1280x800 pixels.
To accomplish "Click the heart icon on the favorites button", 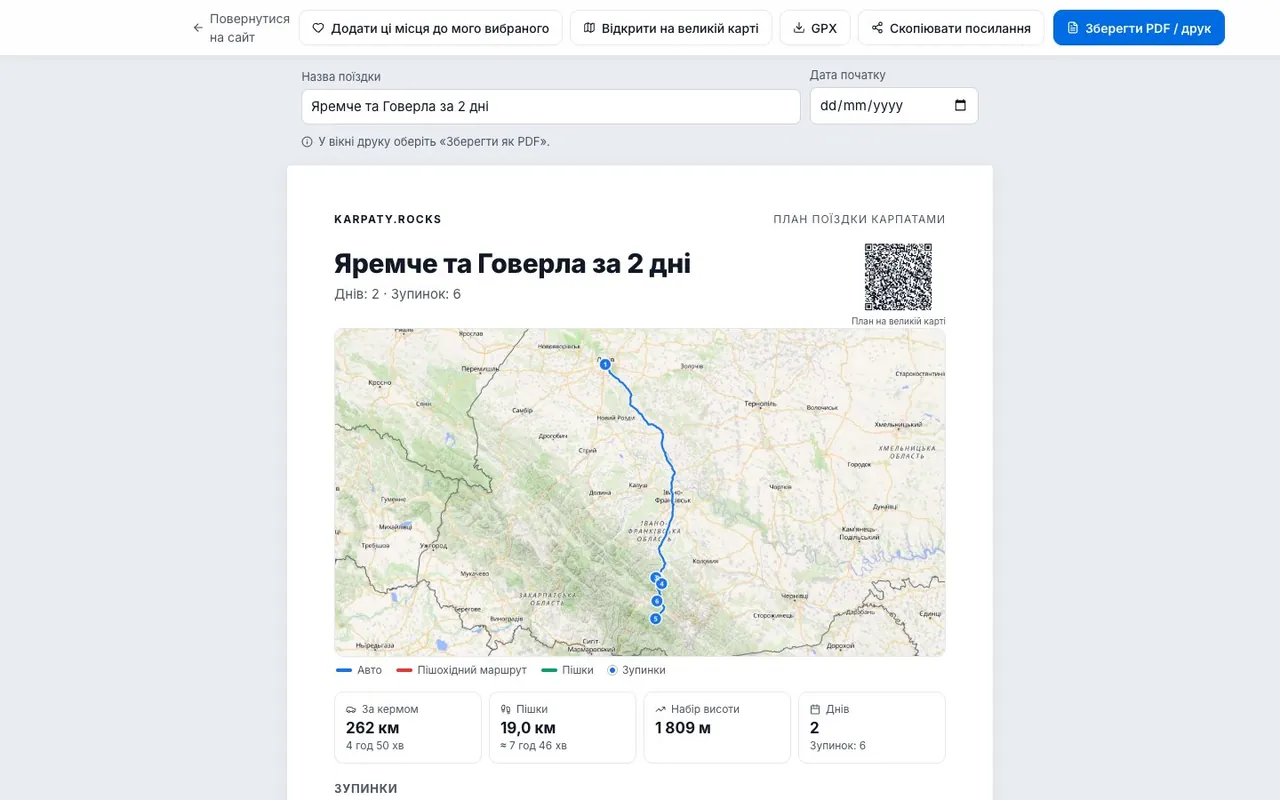I will pos(318,28).
